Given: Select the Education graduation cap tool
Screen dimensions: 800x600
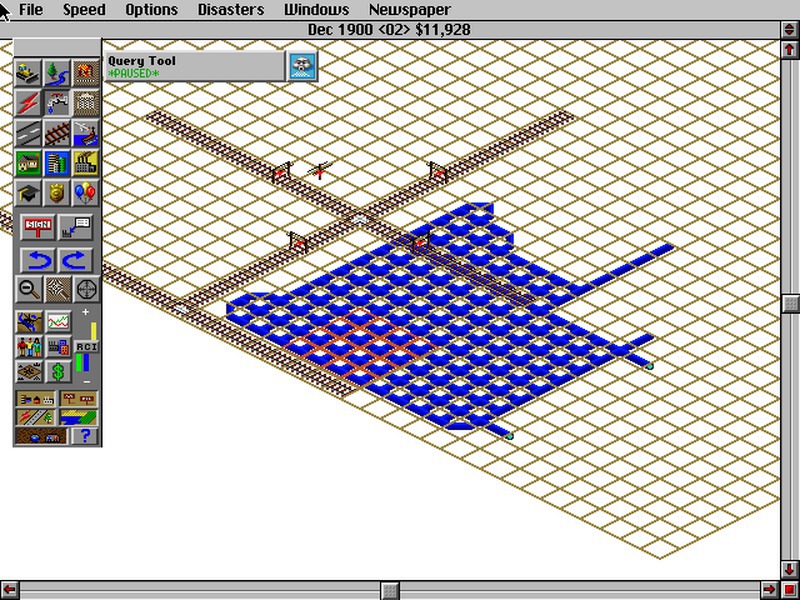Looking at the screenshot, I should pyautogui.click(x=28, y=193).
